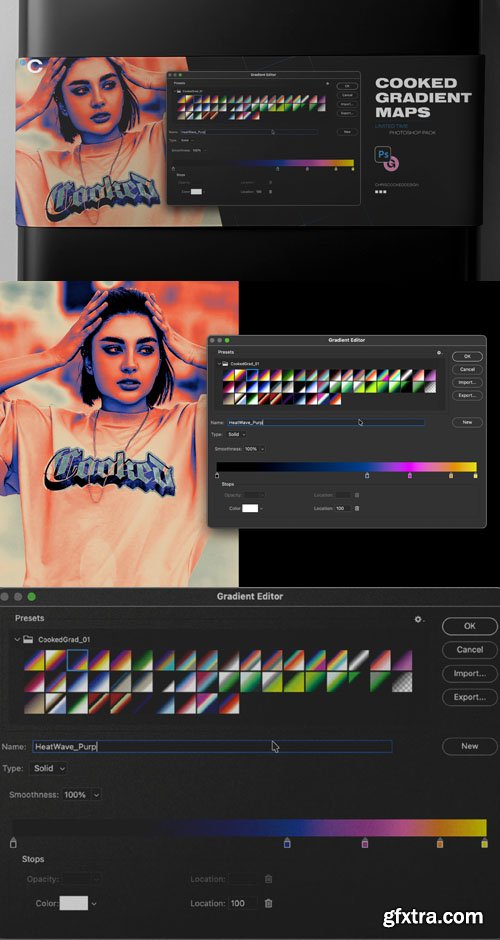Click the Location 100 field in the middle editor
The width and height of the screenshot is (500, 940).
point(344,508)
